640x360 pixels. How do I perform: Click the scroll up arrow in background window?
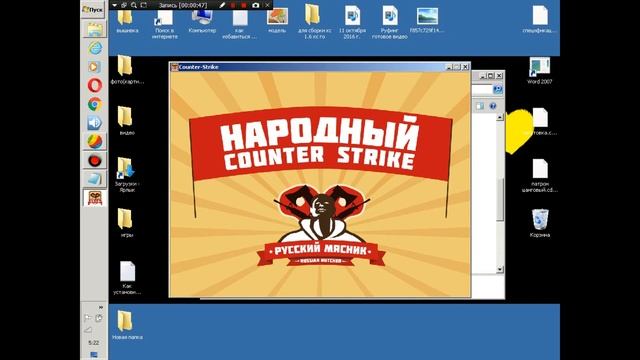(500, 118)
